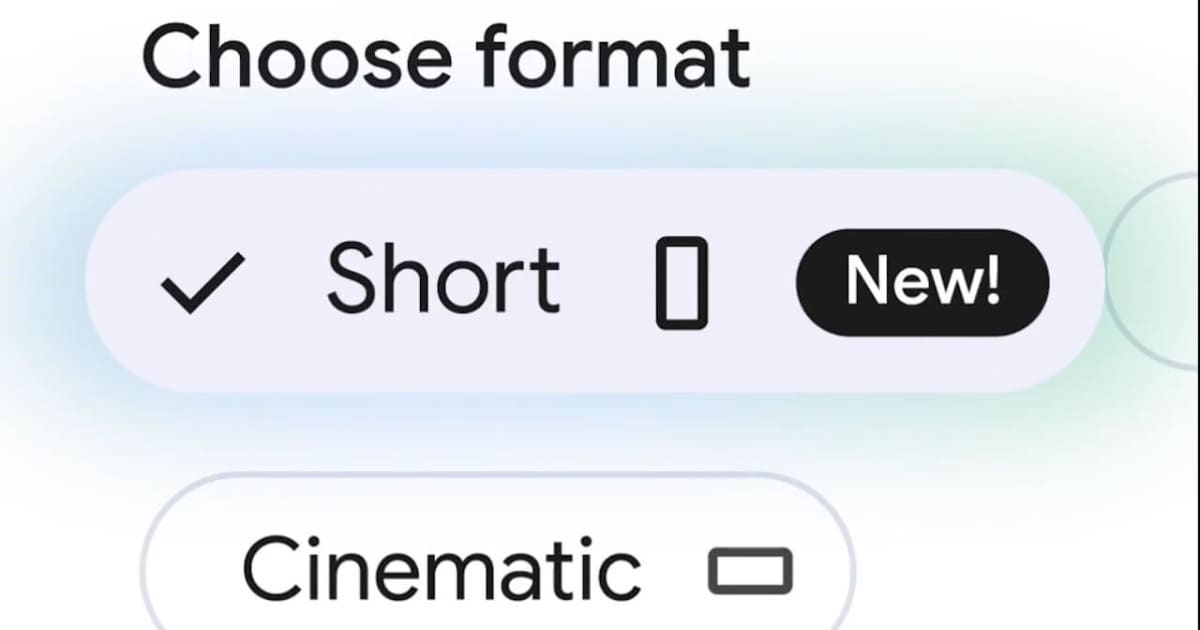Tap the portrait phone icon beside Short

point(682,283)
